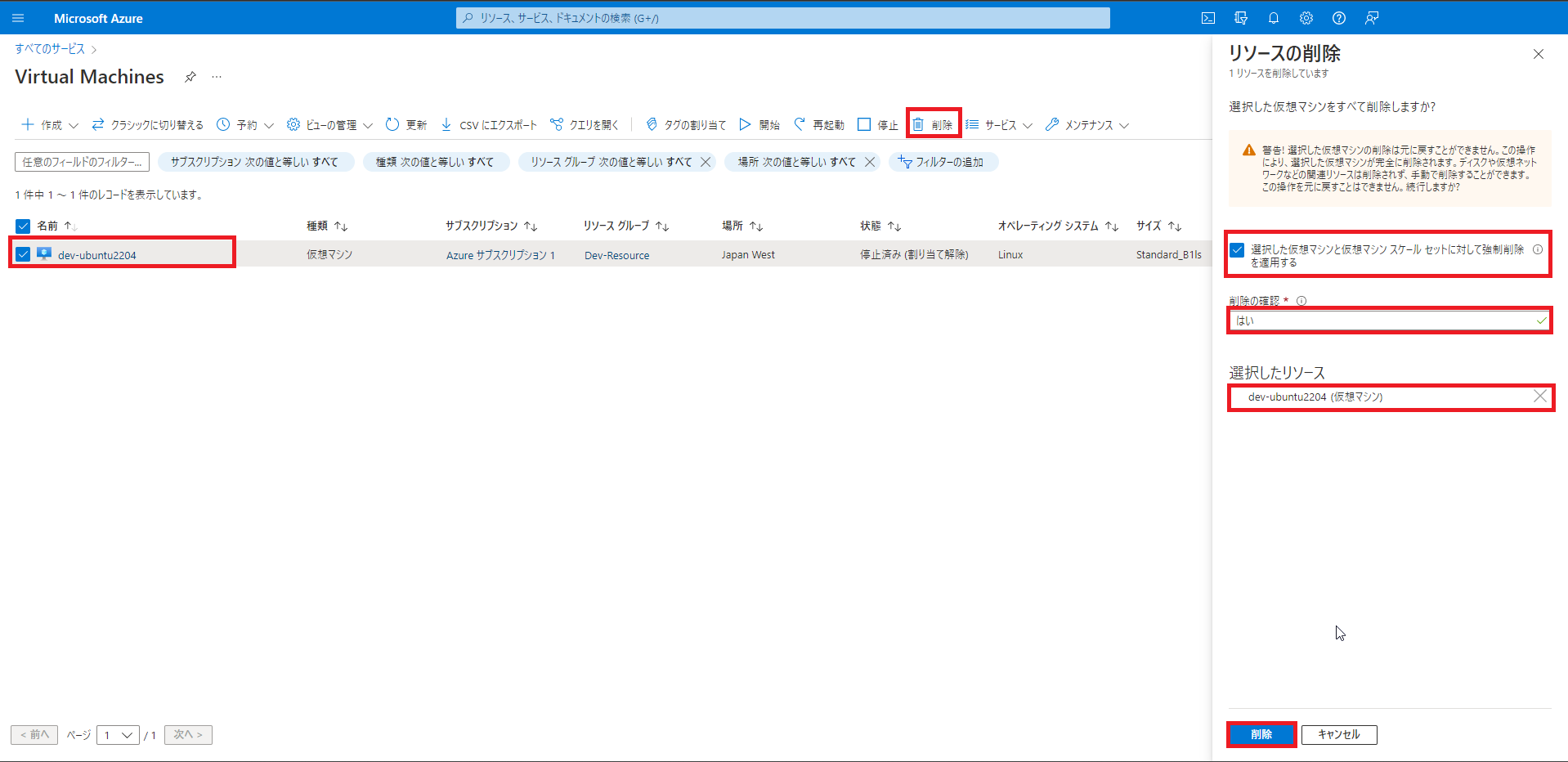This screenshot has height=762, width=1568.
Task: Sort by 場所 column header
Action: [x=742, y=226]
